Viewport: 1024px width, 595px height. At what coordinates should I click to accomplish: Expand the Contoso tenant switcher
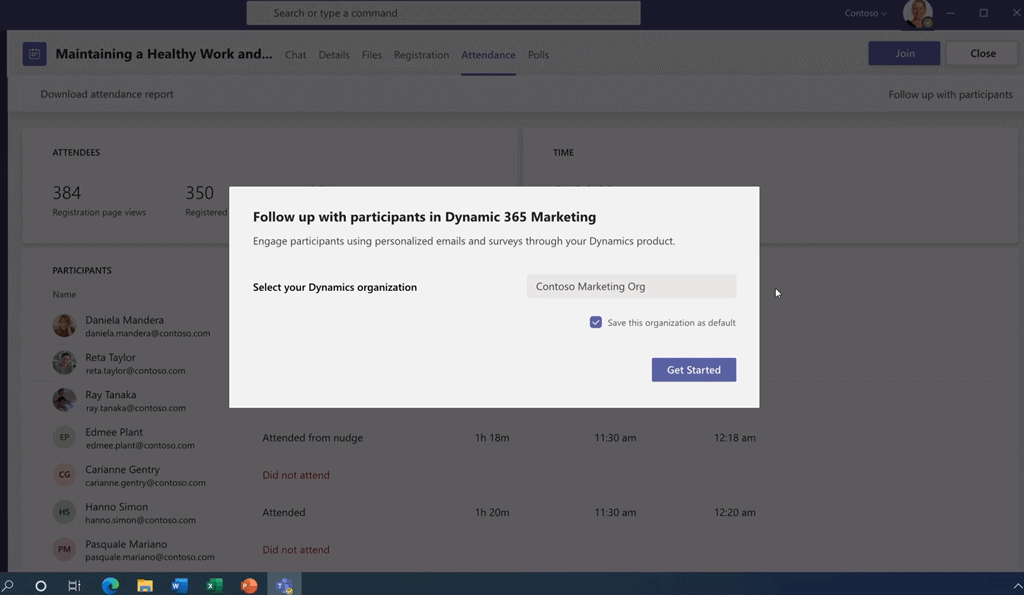click(865, 14)
